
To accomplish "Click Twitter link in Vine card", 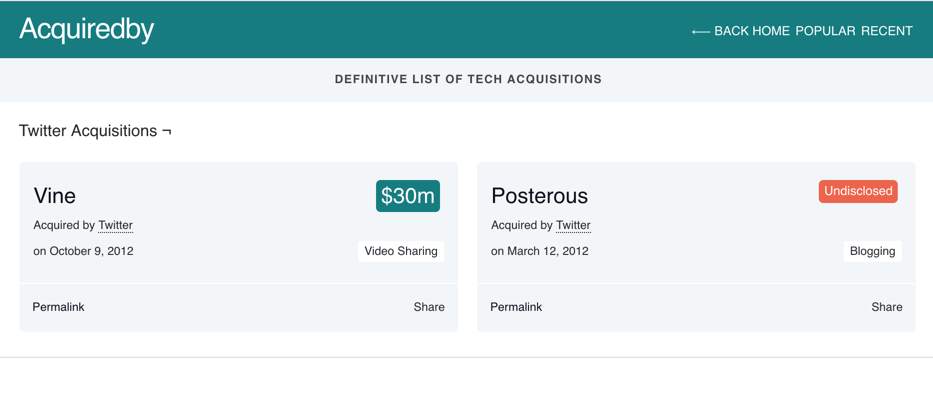I will 115,226.
